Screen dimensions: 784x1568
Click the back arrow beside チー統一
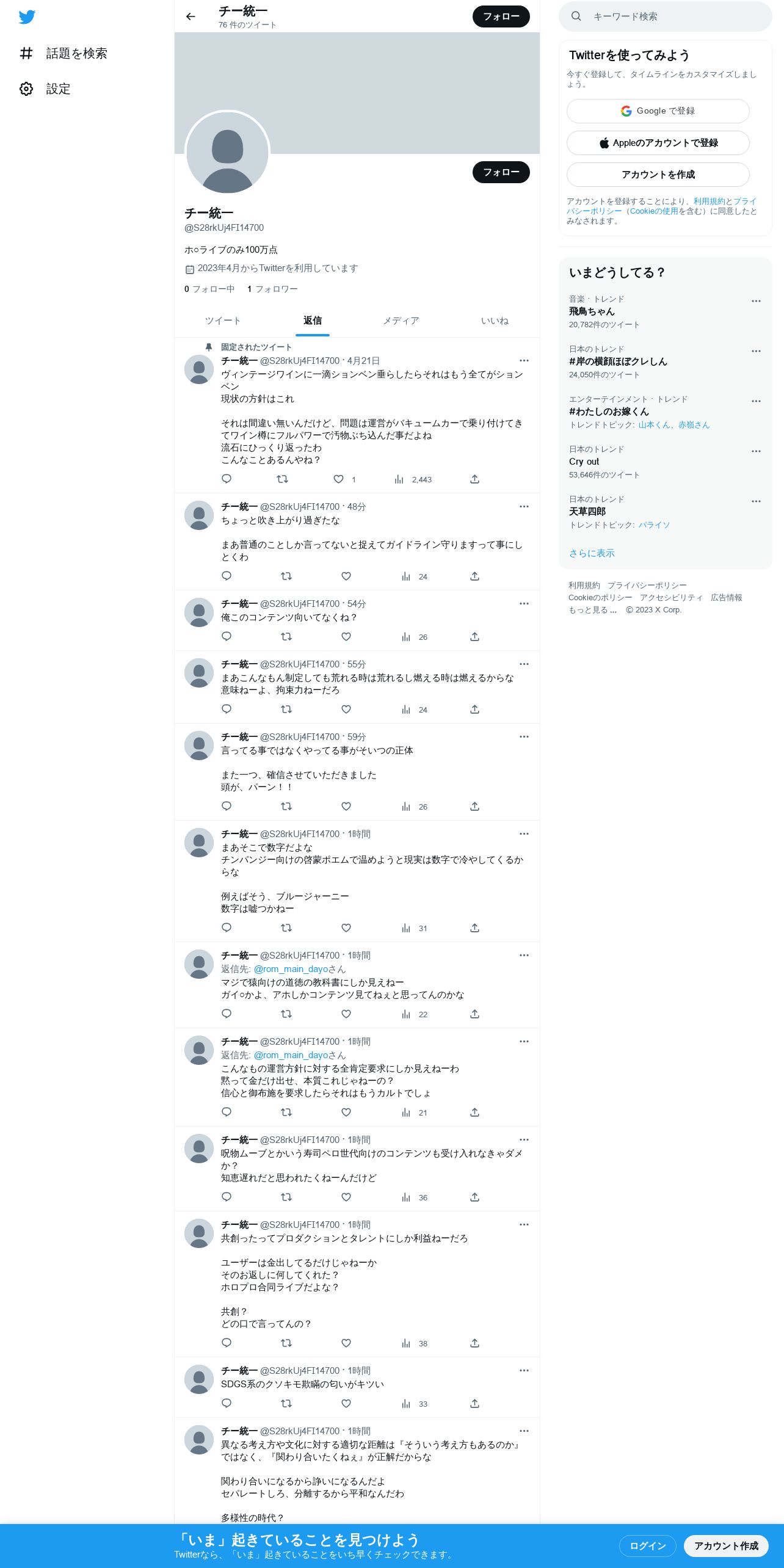pyautogui.click(x=191, y=16)
